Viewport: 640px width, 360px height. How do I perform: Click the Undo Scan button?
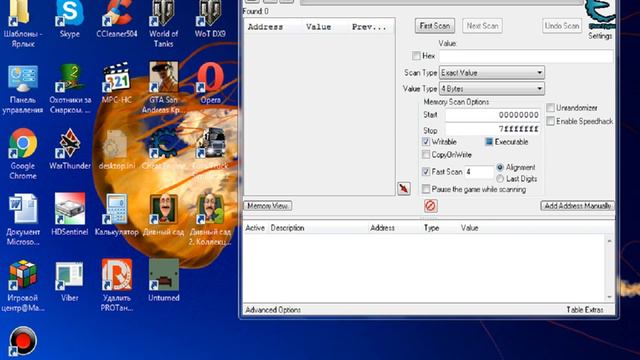tap(562, 26)
